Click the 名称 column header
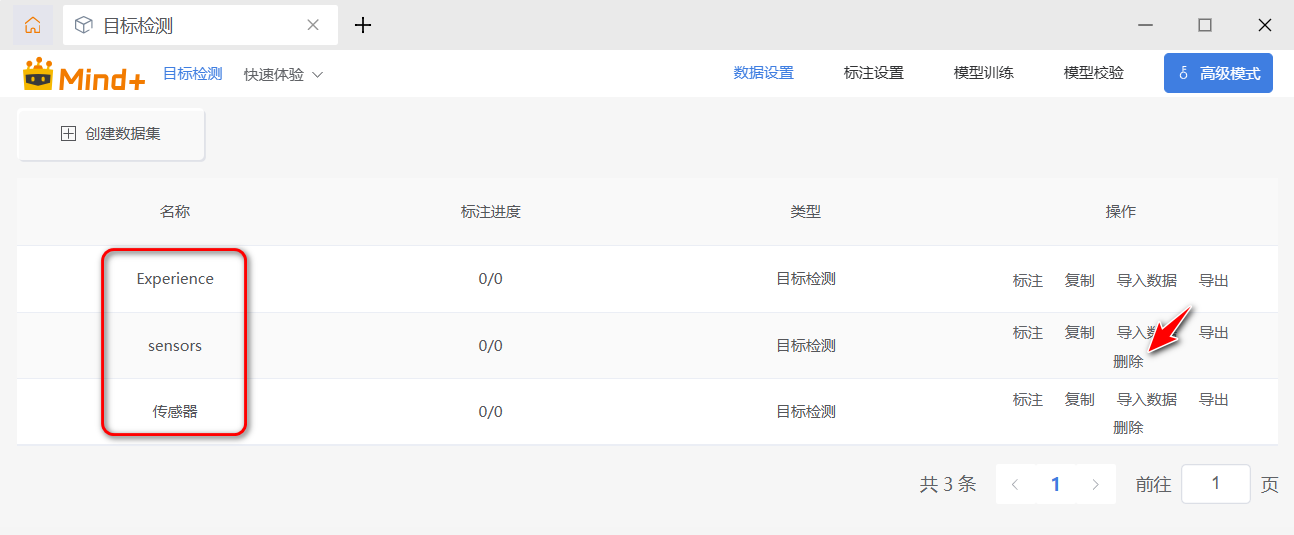 click(175, 212)
